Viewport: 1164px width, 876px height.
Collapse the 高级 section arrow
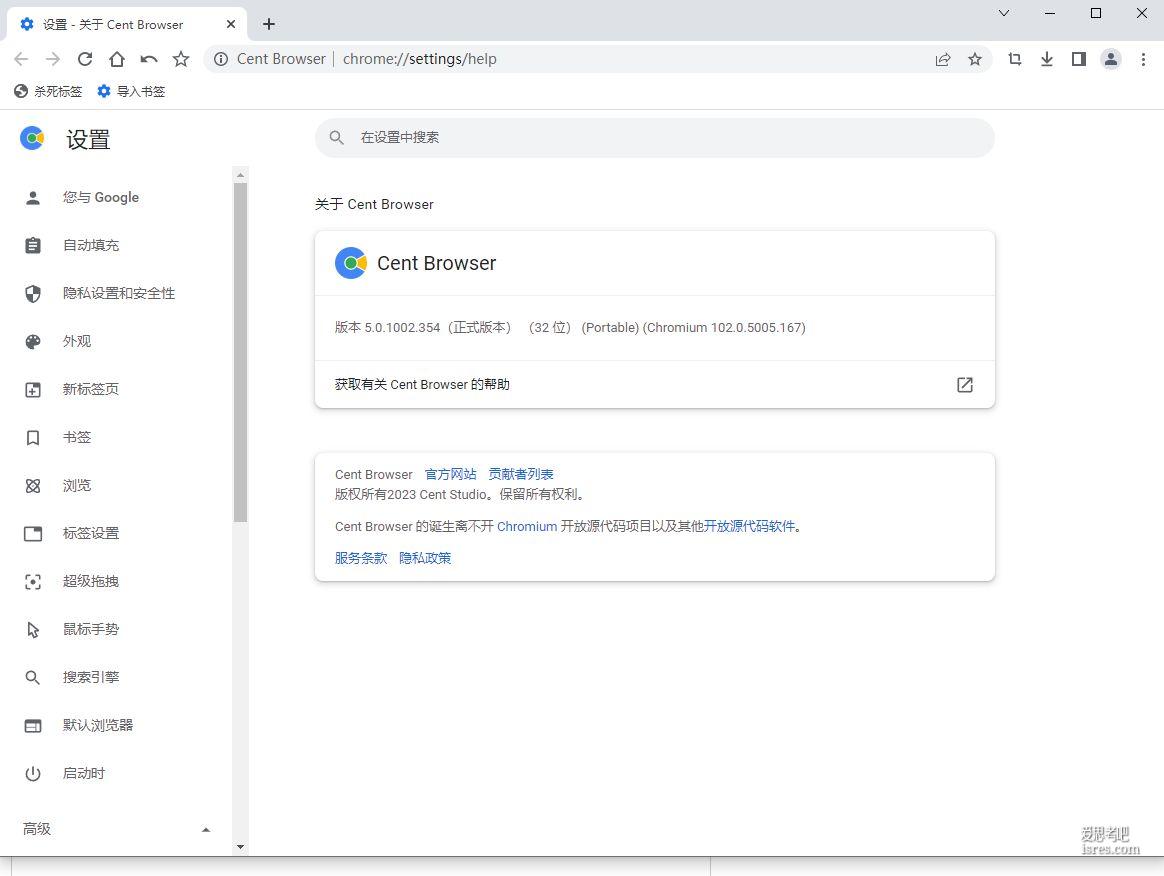(x=206, y=829)
